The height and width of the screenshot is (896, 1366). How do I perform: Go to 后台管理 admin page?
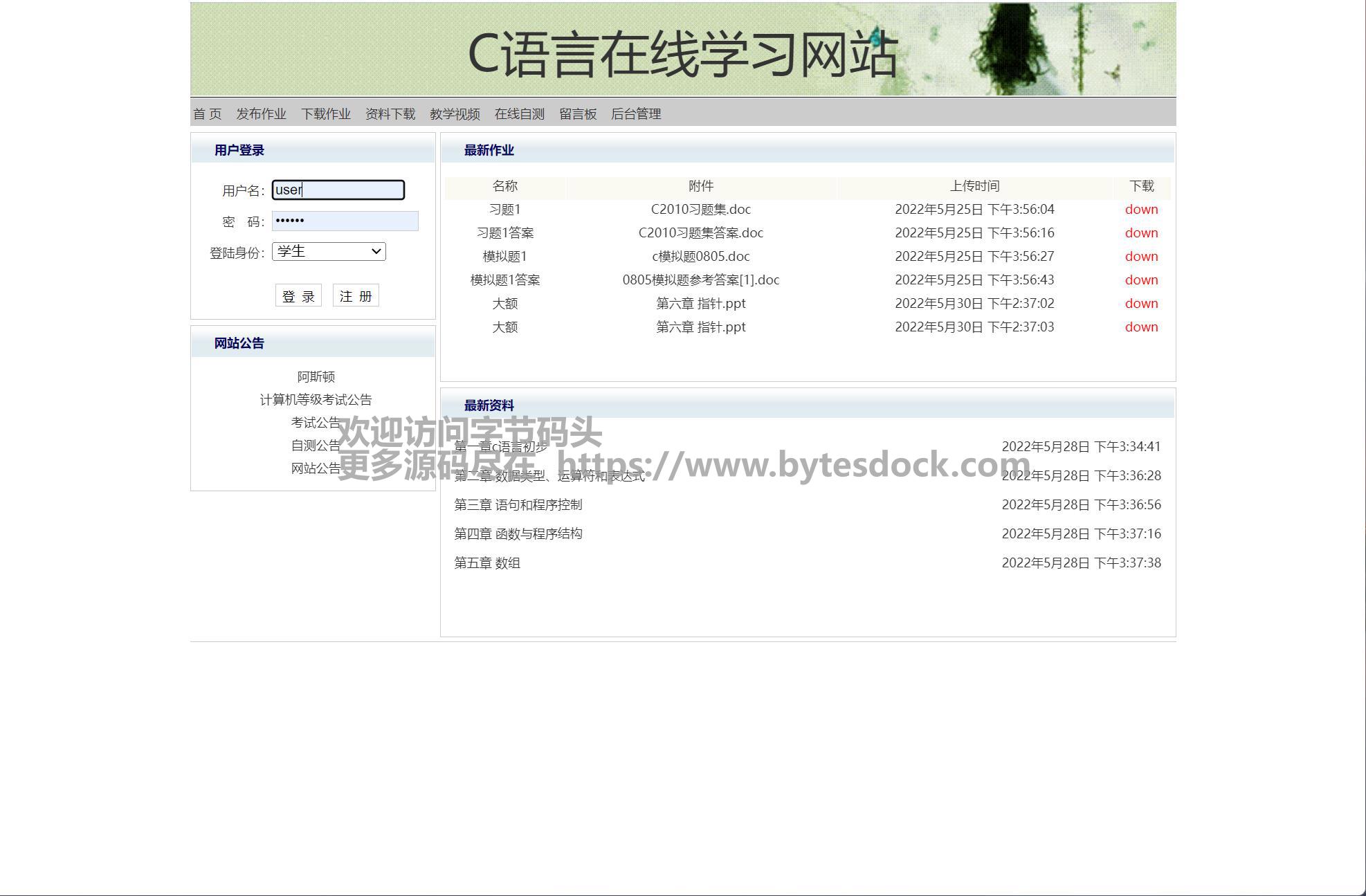636,114
